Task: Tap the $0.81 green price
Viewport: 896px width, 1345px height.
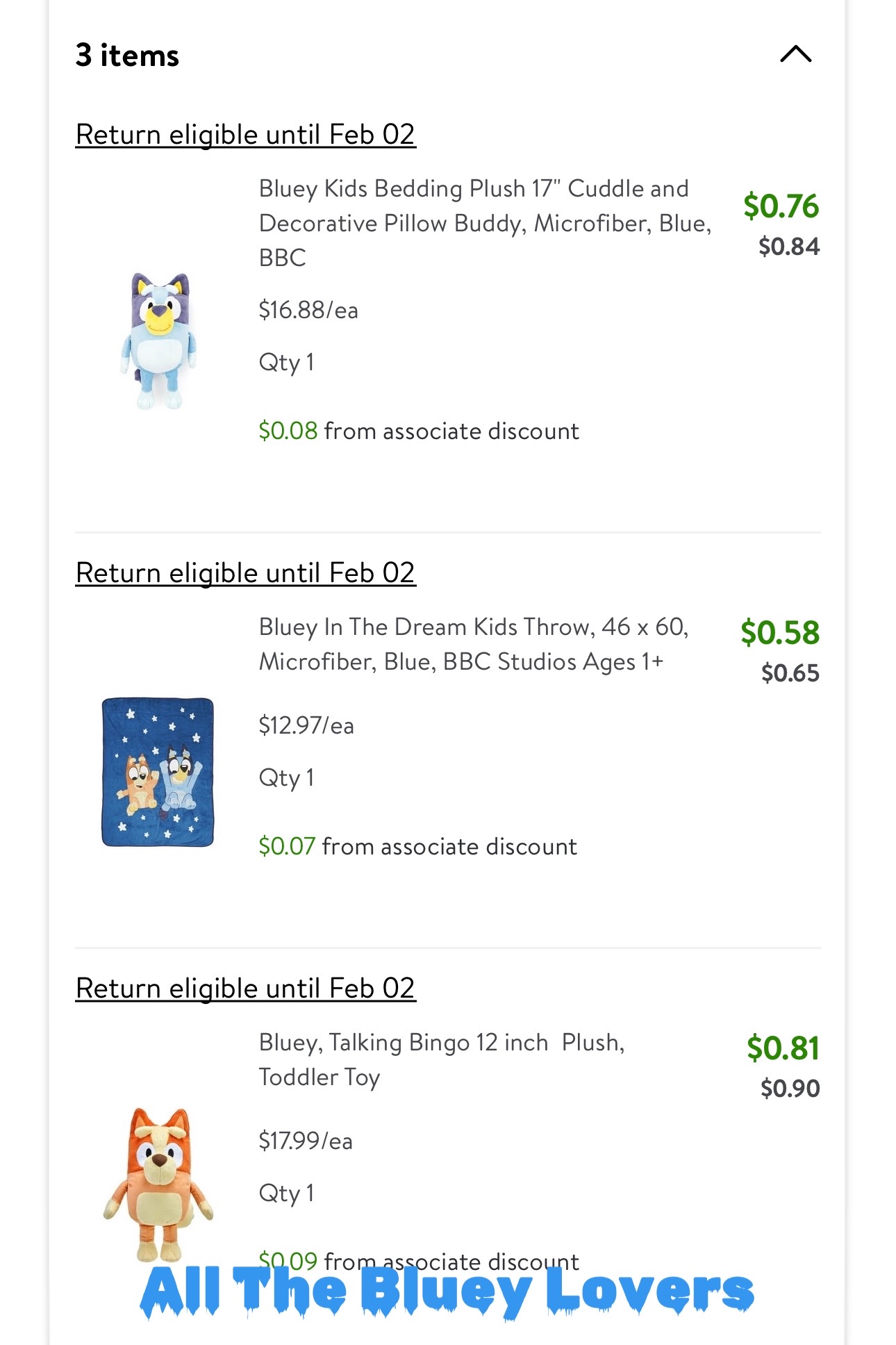Action: (783, 1048)
